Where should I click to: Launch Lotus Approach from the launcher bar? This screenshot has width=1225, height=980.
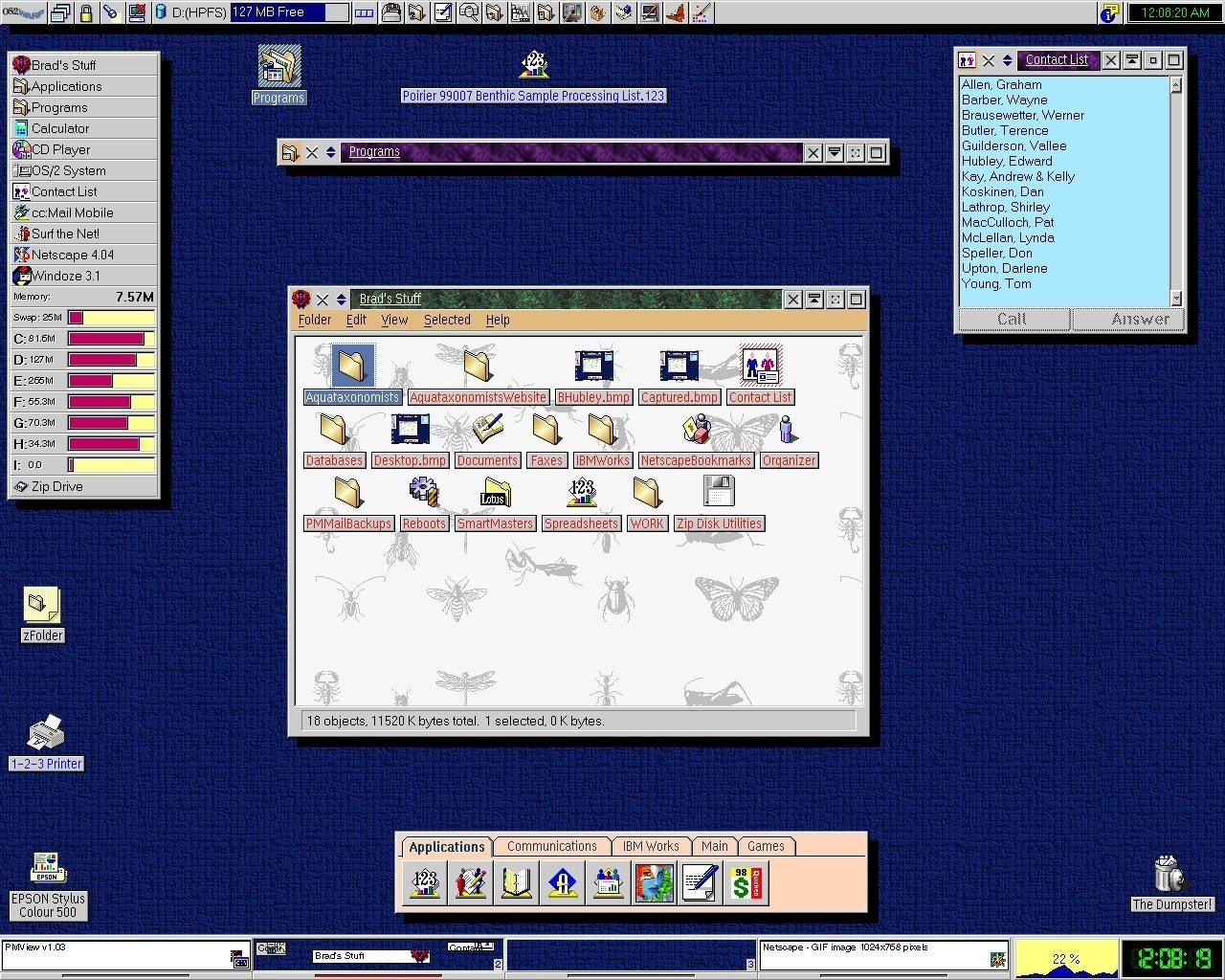point(562,882)
